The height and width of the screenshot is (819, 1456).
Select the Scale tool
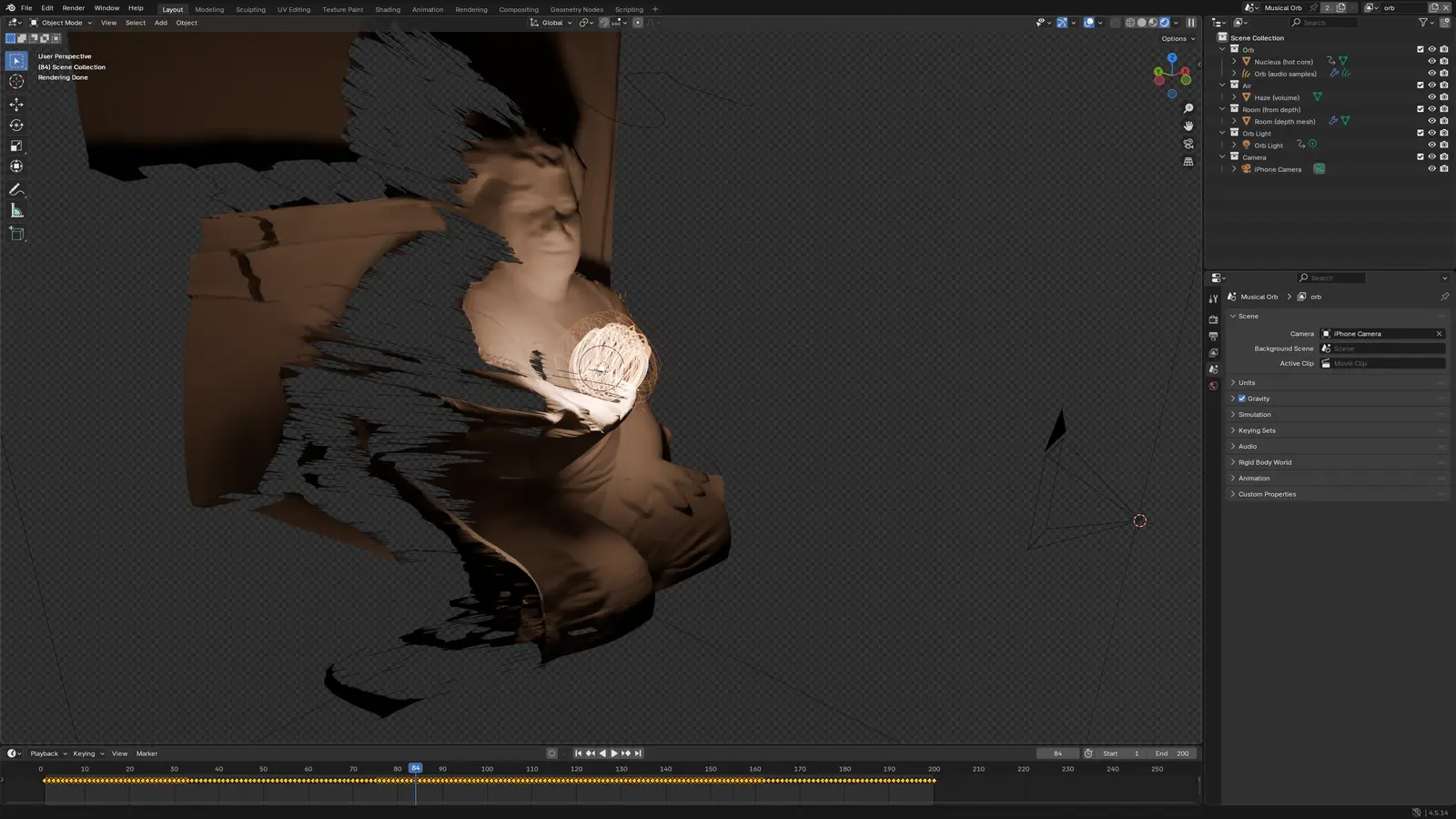coord(16,146)
